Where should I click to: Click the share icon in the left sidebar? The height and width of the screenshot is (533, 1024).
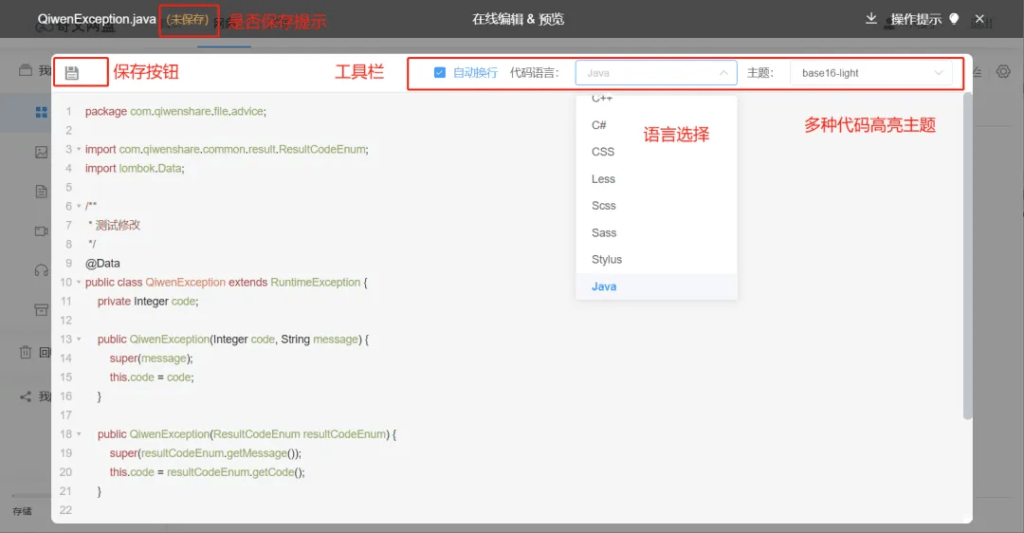pos(26,397)
